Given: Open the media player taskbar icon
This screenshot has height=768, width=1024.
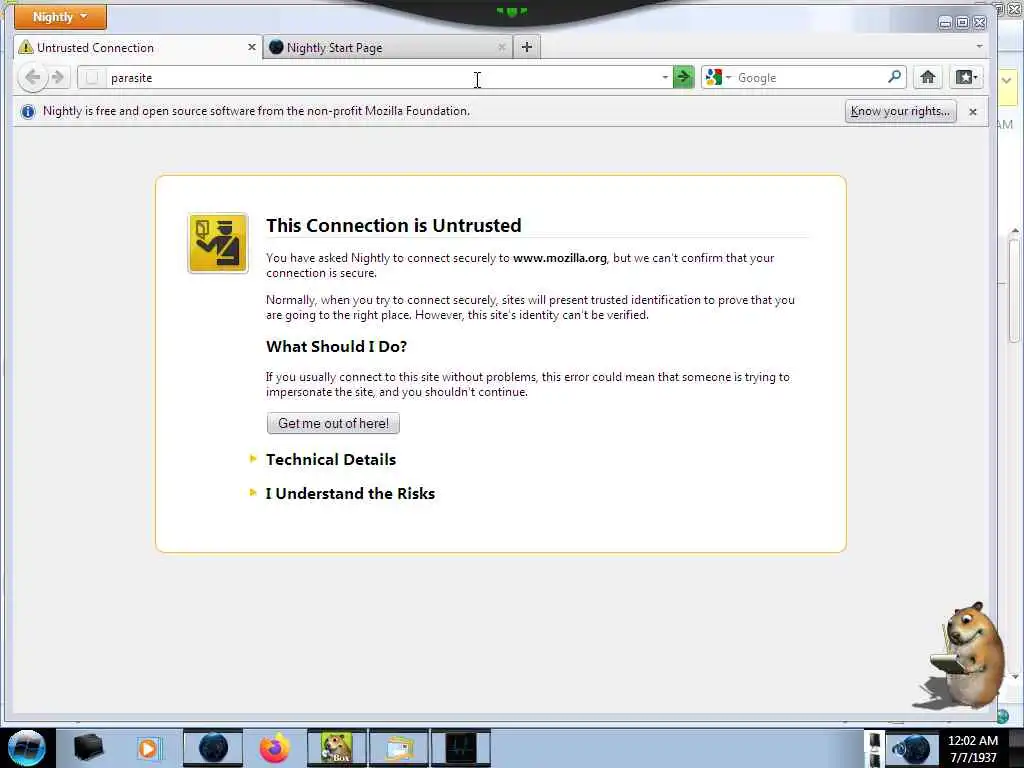Looking at the screenshot, I should point(148,748).
